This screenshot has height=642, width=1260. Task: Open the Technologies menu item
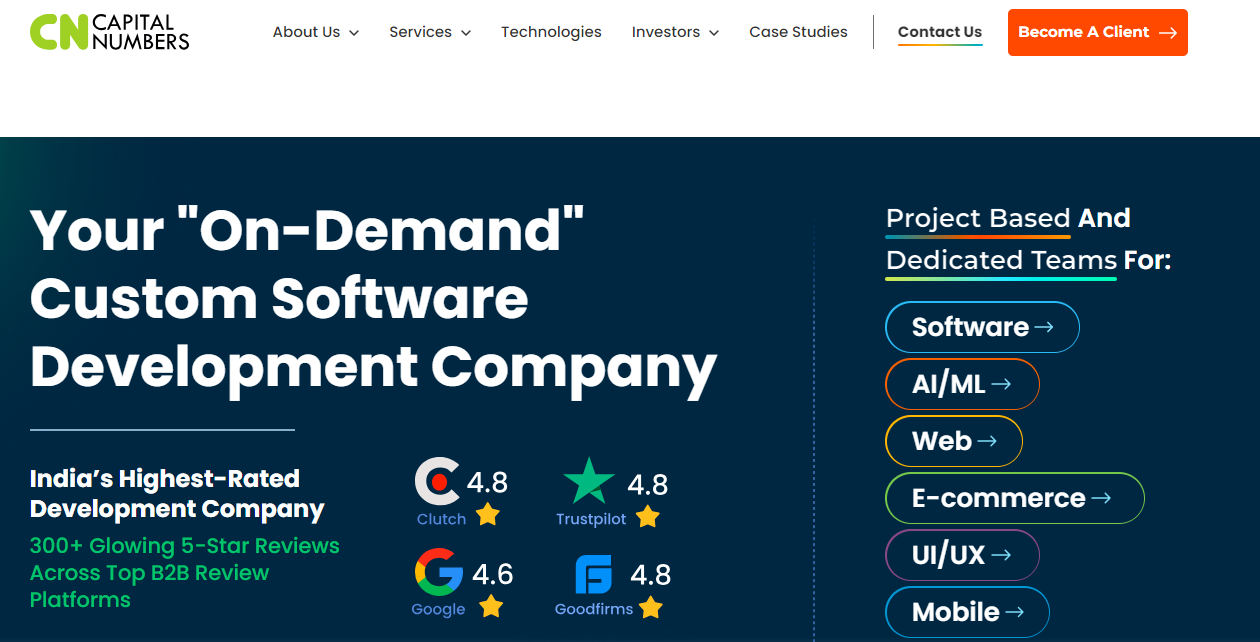point(551,32)
